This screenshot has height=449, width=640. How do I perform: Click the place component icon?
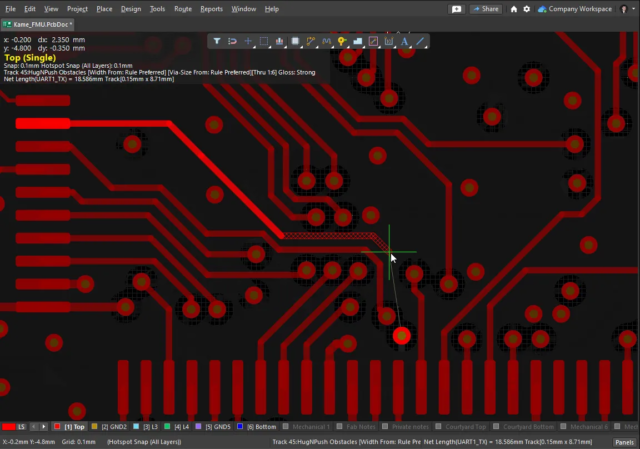coord(295,41)
